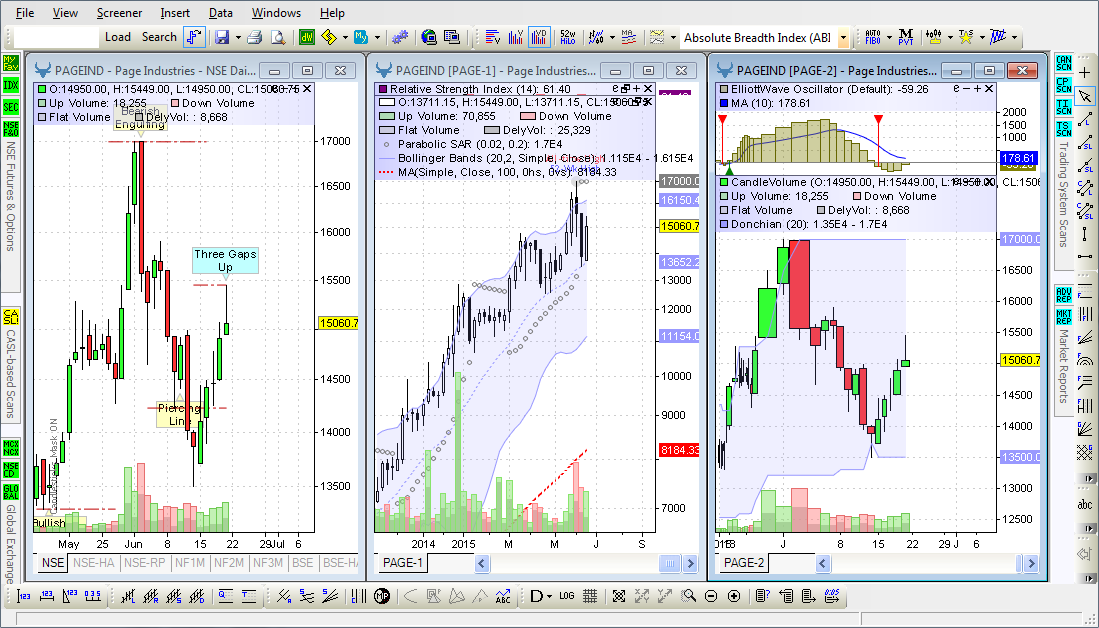Viewport: 1099px width, 628px height.
Task: Click the PAGE-2 scroll right arrow
Action: coord(1031,563)
